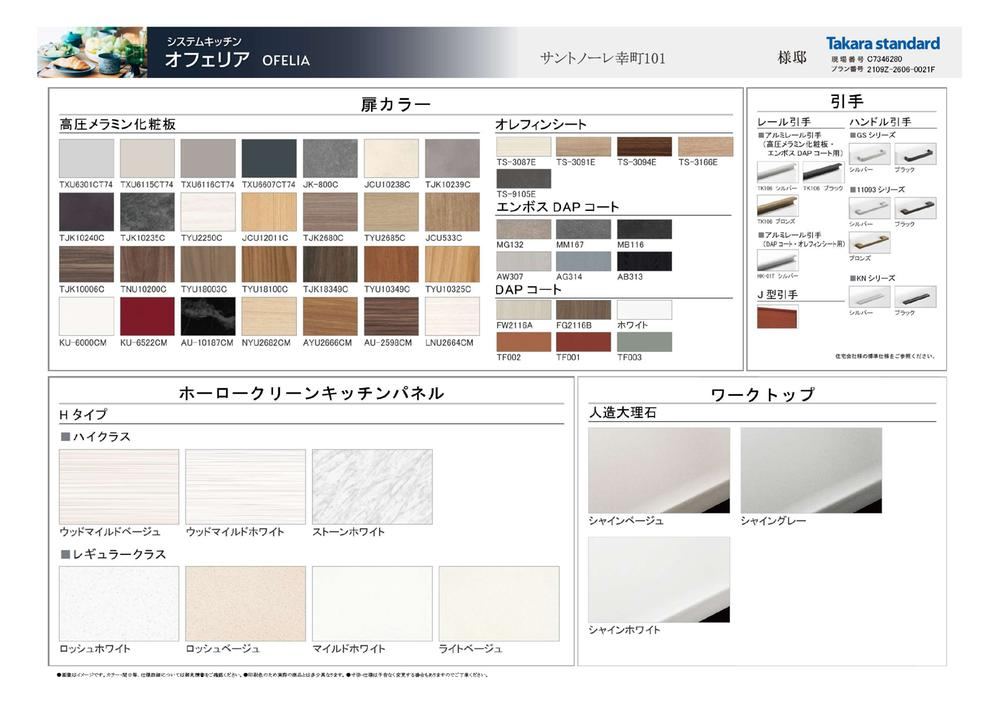
Task: Click the シャイングレー worktop image
Action: coord(811,470)
